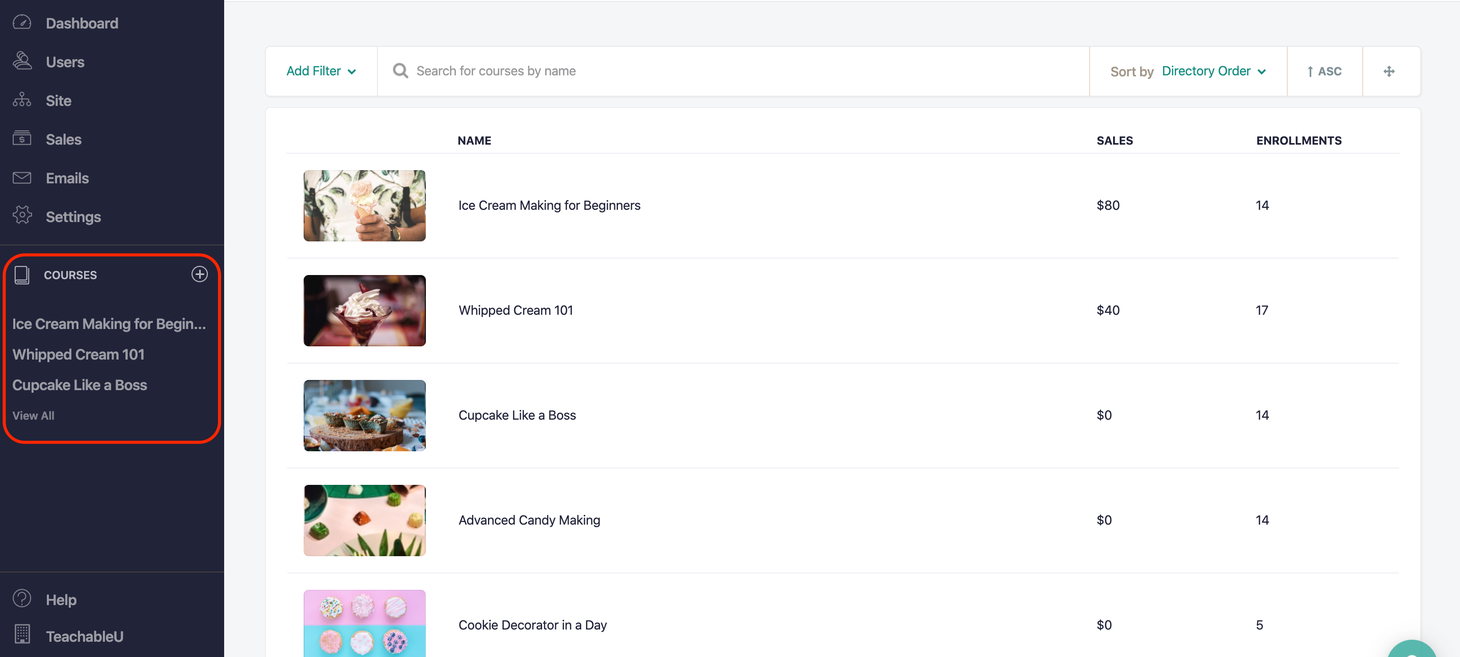The width and height of the screenshot is (1460, 657).
Task: Click Advanced Candy Making thumbnail
Action: click(x=365, y=520)
